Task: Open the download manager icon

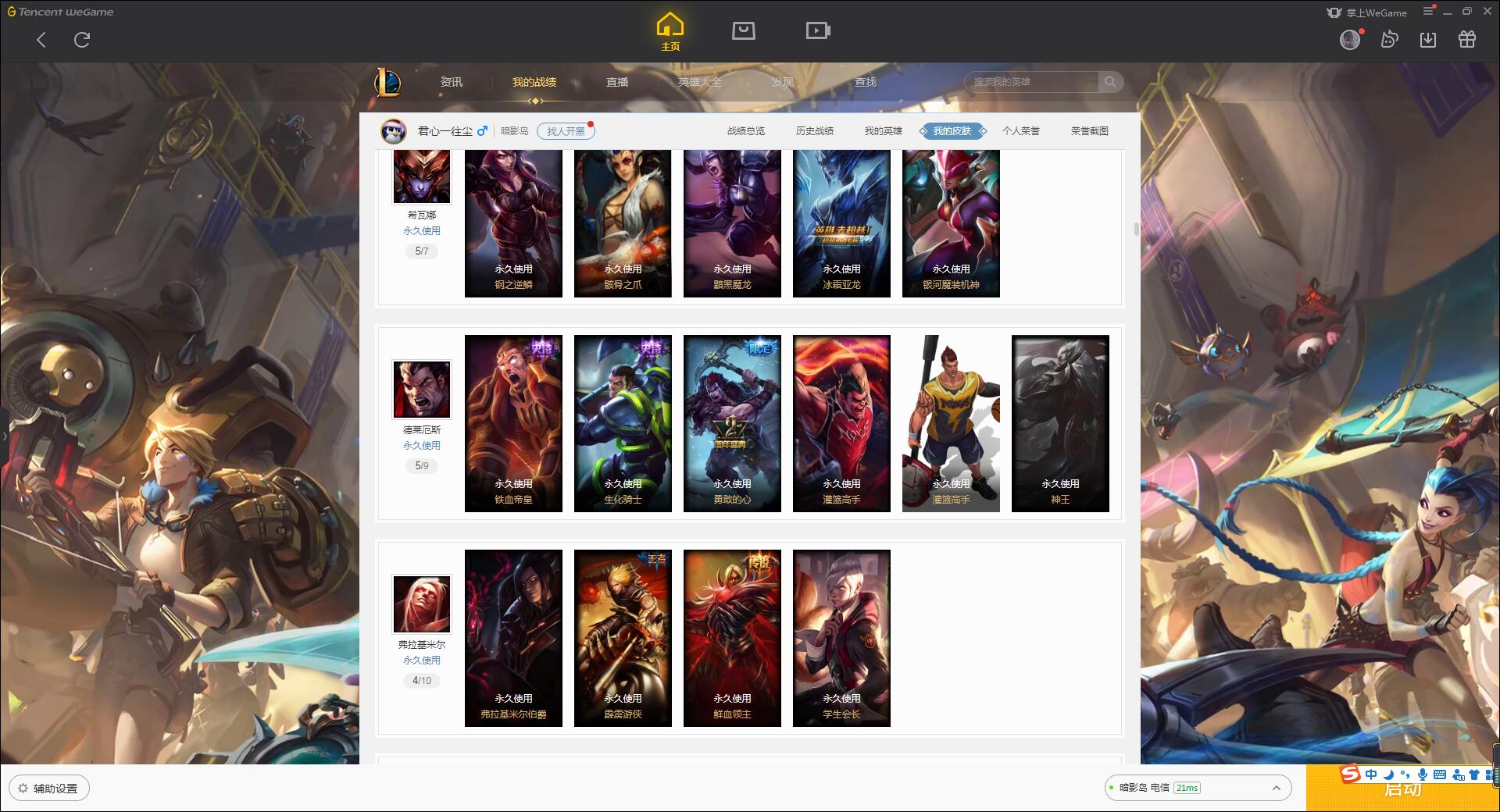Action: (1428, 39)
